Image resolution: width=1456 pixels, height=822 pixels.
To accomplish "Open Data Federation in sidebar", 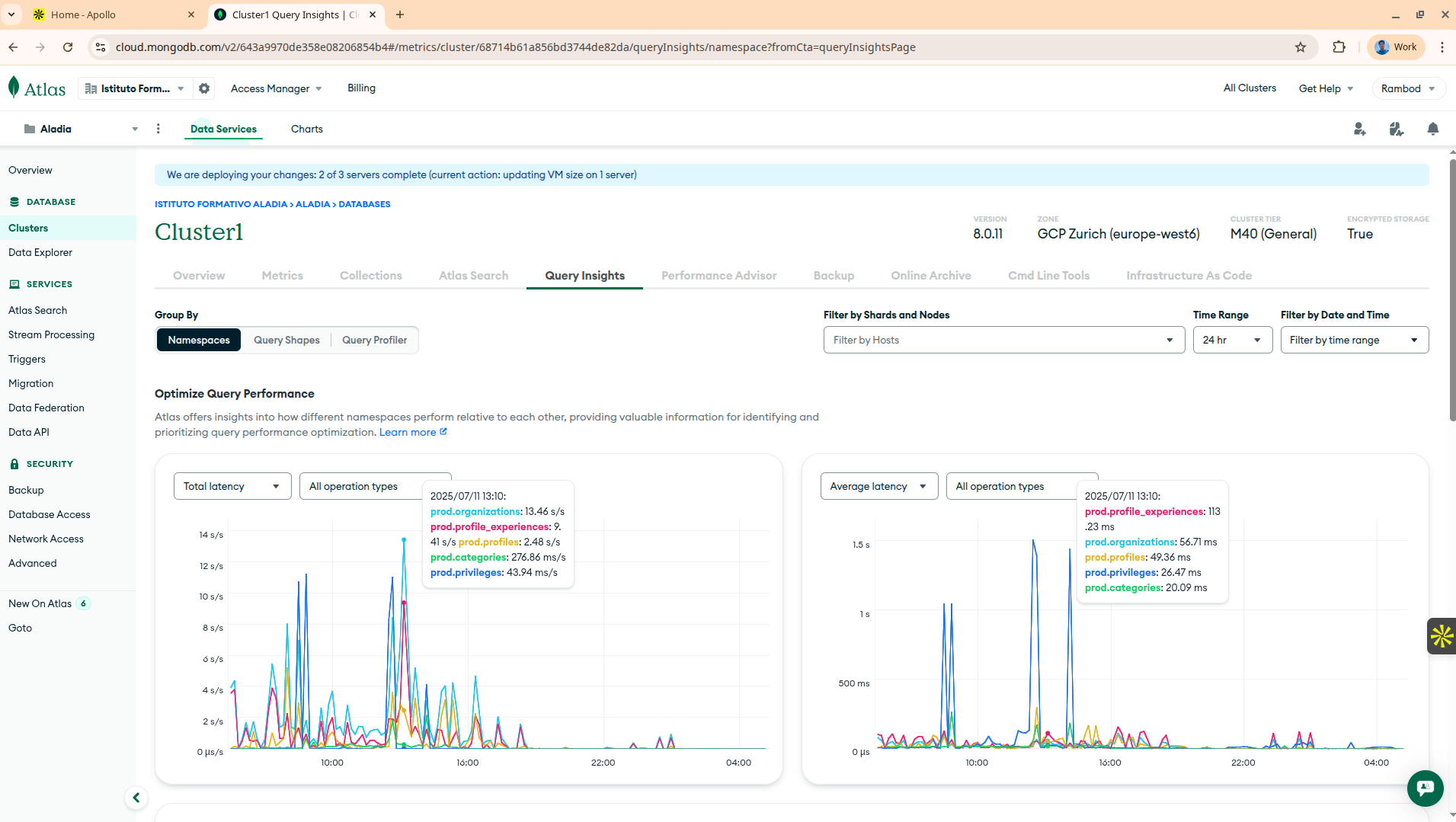I will tap(46, 408).
